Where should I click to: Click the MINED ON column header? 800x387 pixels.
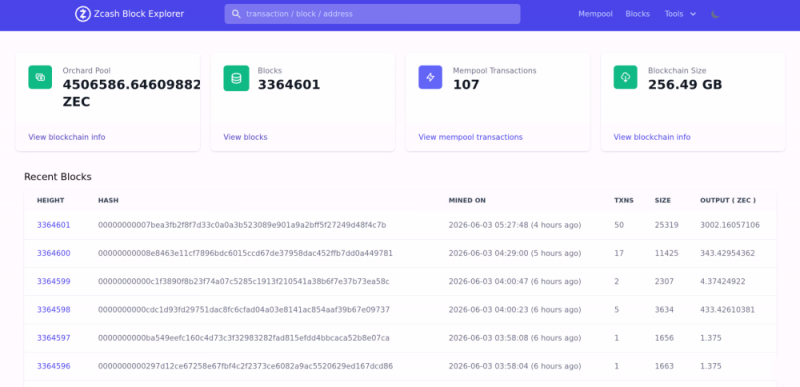pyautogui.click(x=467, y=200)
